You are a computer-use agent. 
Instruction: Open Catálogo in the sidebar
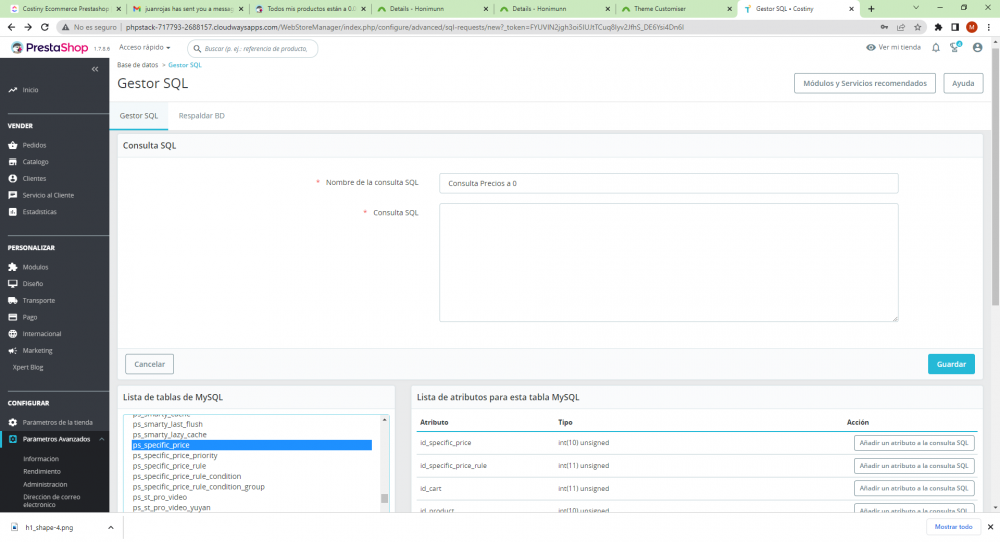point(35,162)
